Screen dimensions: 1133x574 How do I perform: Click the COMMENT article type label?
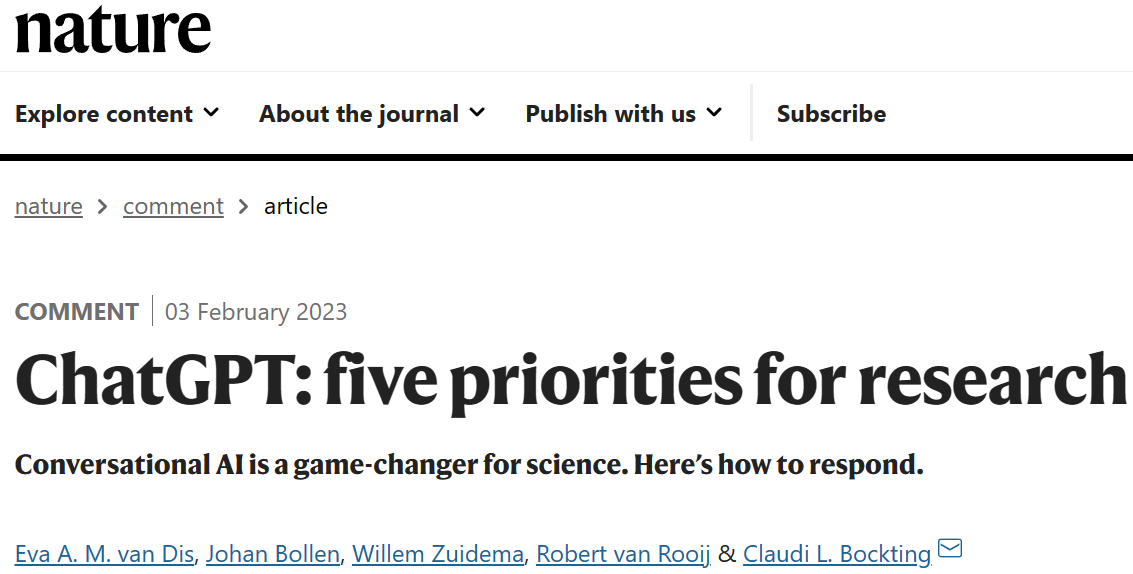(x=77, y=312)
